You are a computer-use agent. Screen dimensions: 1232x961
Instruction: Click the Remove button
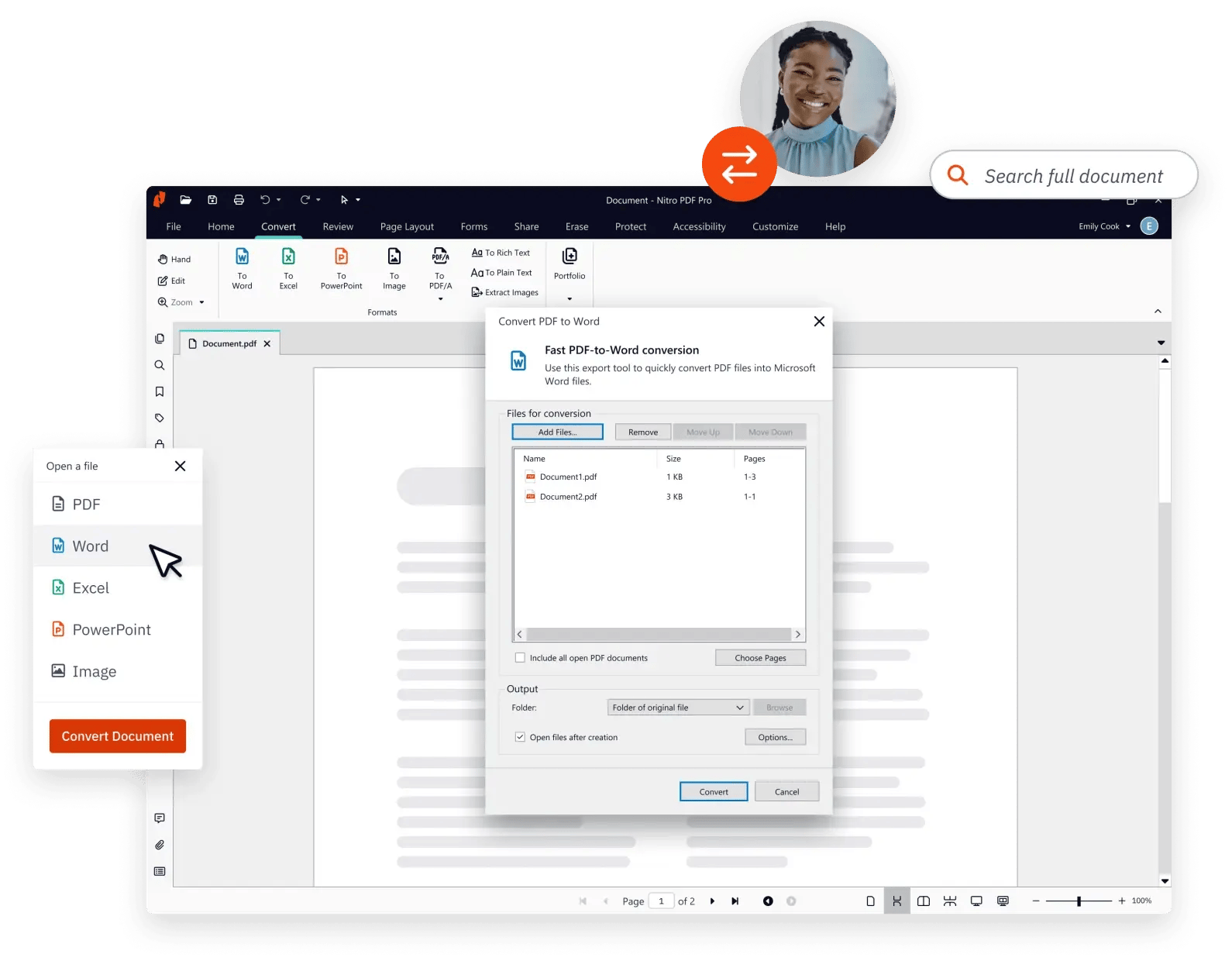(643, 432)
